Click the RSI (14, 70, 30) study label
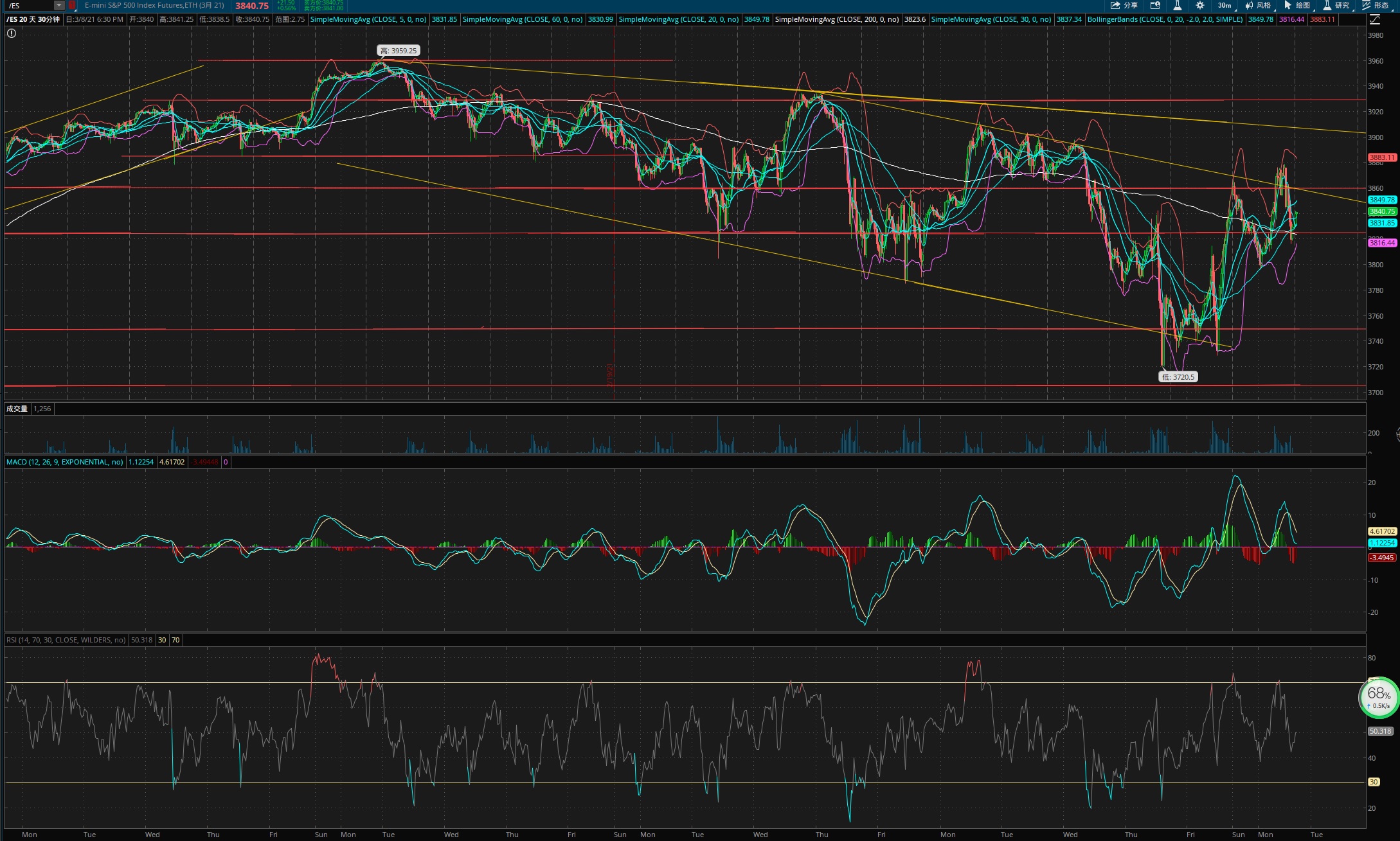1400x841 pixels. (x=66, y=640)
